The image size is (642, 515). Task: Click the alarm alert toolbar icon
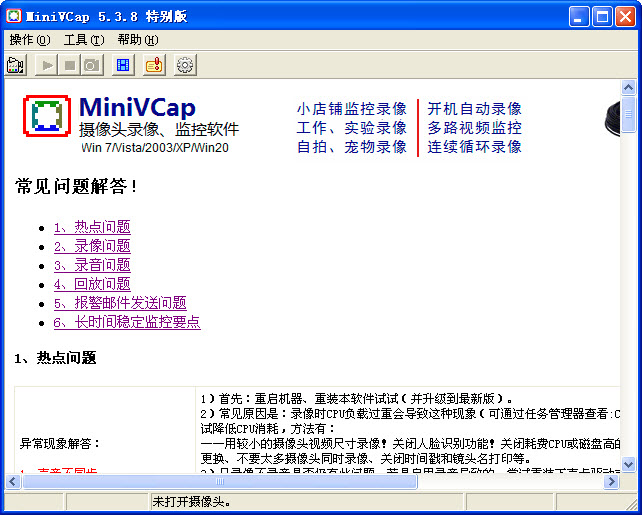[x=154, y=65]
